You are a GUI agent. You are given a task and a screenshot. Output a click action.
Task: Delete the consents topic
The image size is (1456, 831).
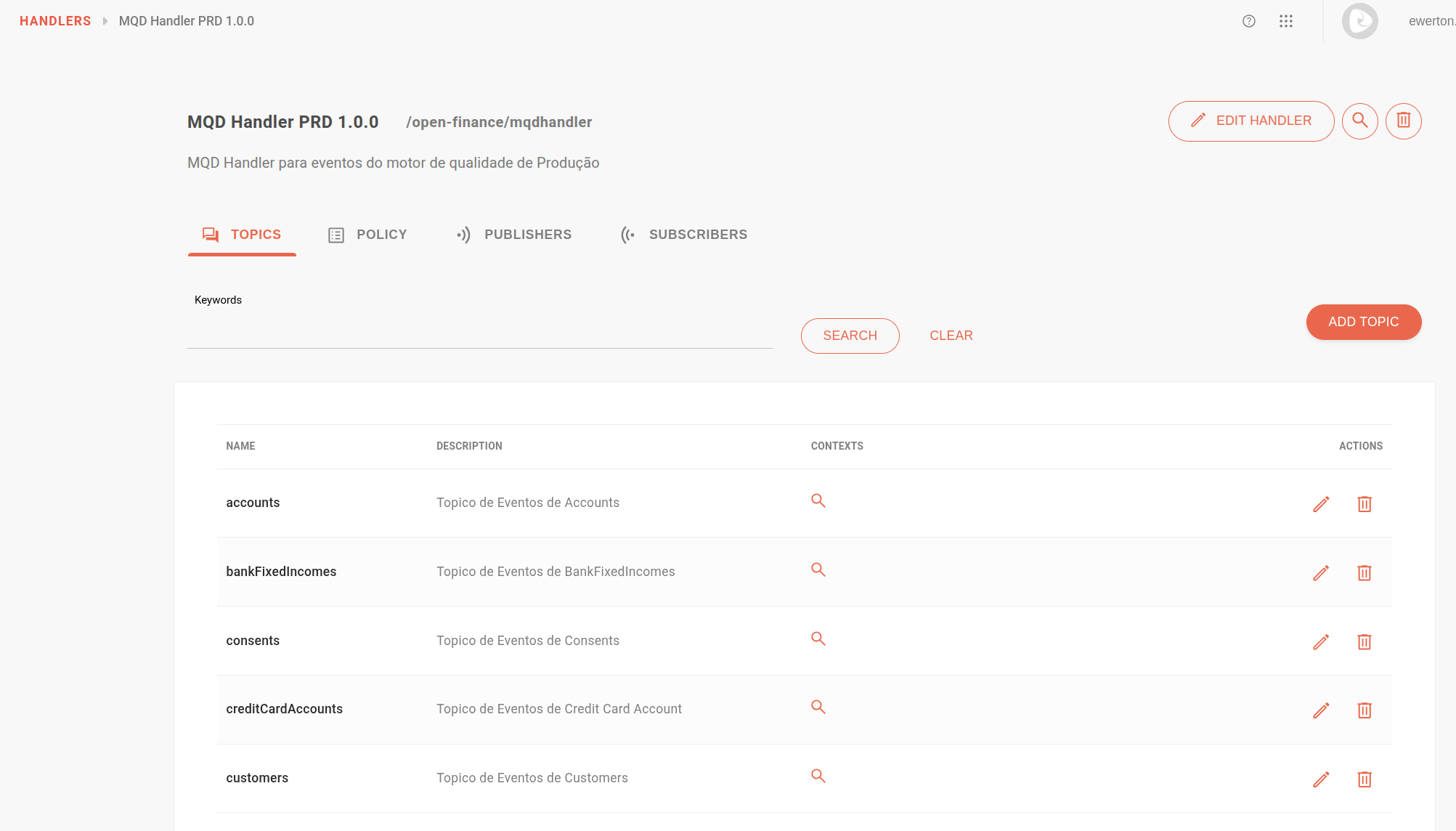coord(1365,642)
